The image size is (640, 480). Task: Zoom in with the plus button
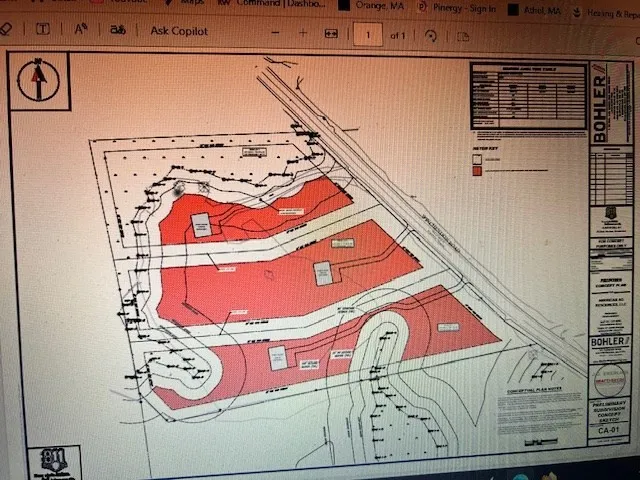[303, 33]
